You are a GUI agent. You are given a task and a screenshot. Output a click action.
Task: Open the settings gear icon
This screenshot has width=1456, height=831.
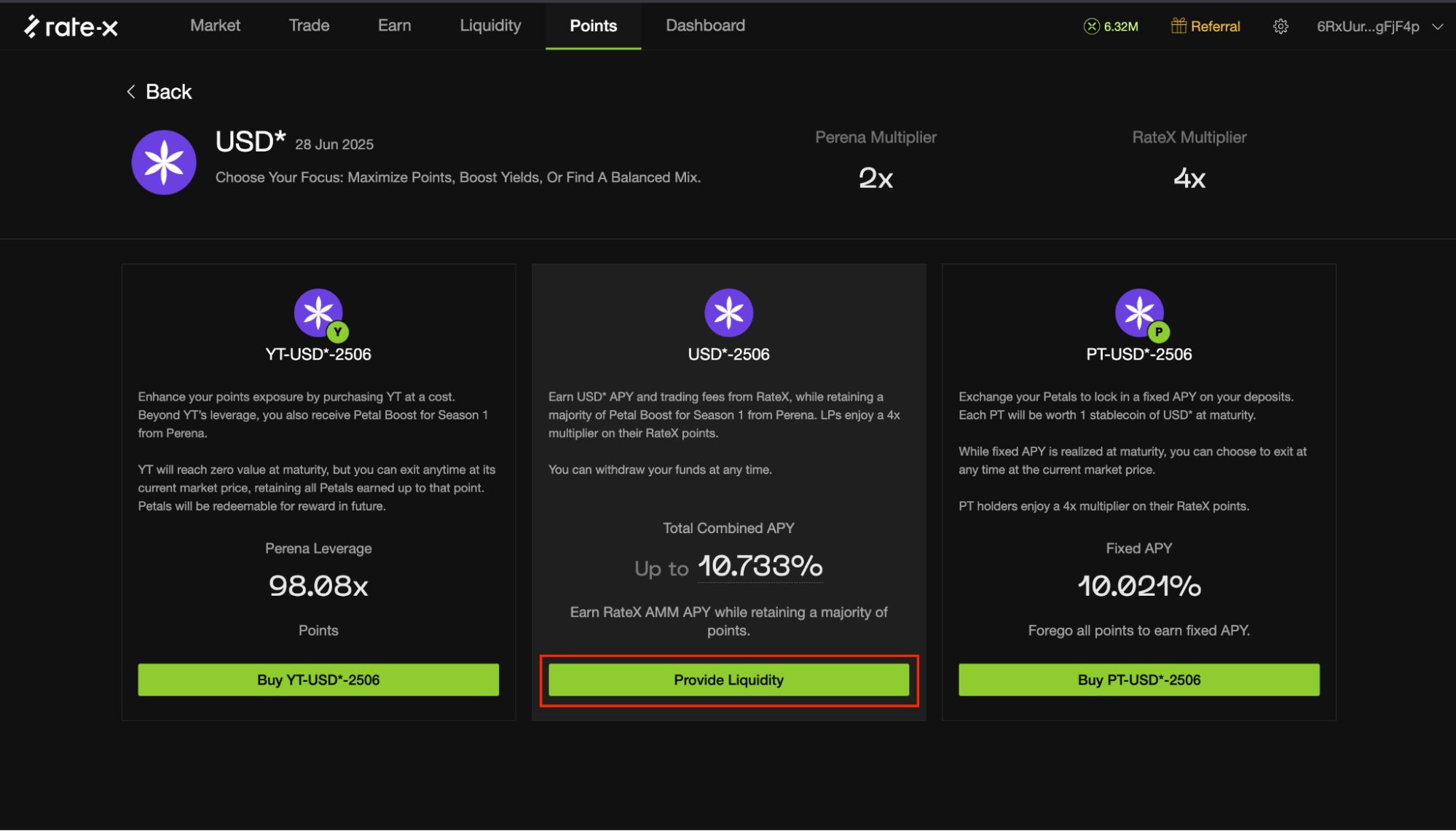point(1280,26)
